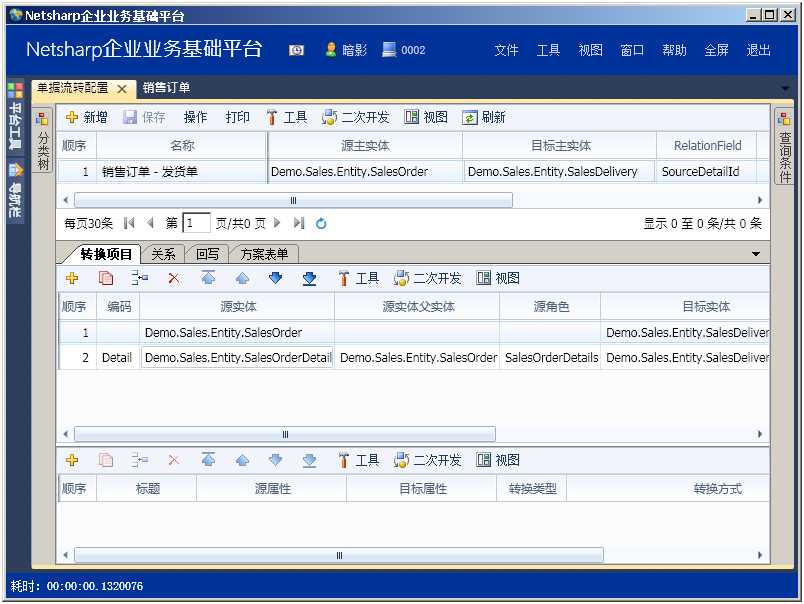This screenshot has width=804, height=604.
Task: Open the detail tabs overflow dropdown arrow
Action: 756,254
